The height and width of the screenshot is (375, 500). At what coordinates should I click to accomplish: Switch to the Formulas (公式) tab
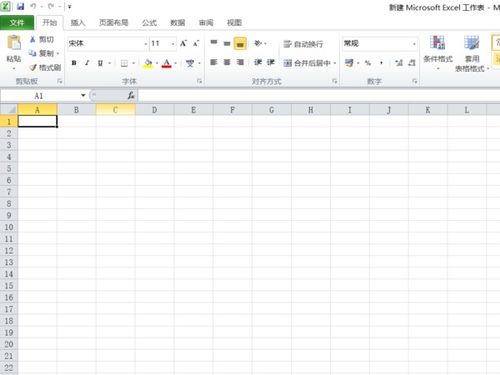tap(149, 23)
